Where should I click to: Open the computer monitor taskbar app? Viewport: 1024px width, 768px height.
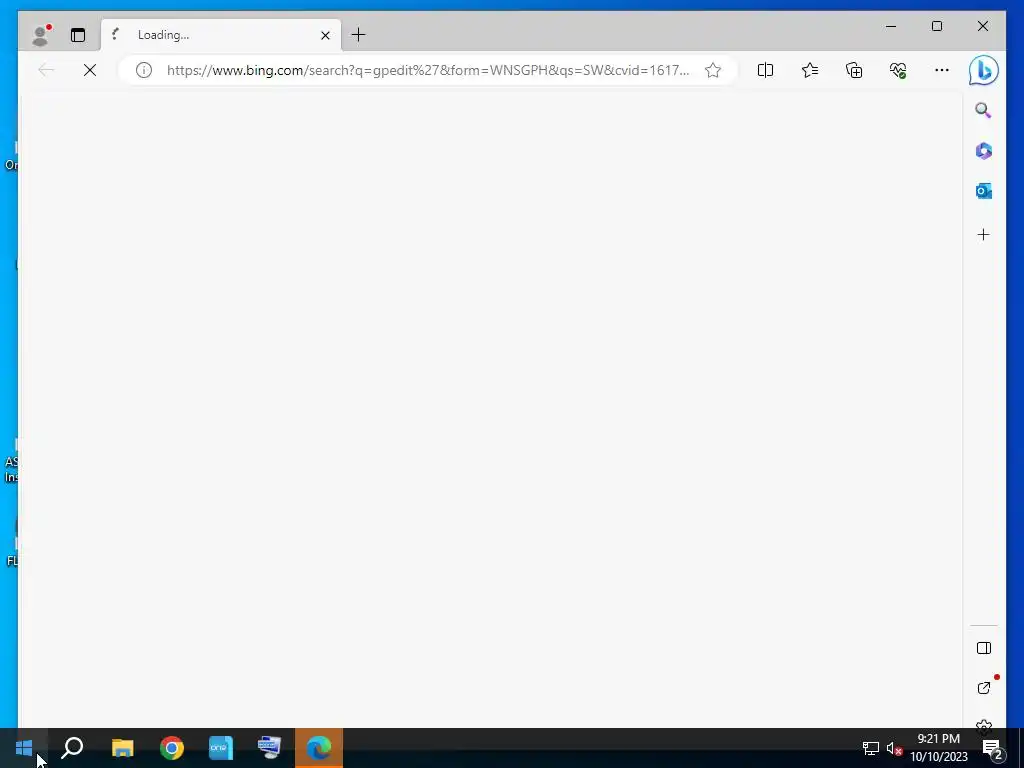(x=270, y=748)
